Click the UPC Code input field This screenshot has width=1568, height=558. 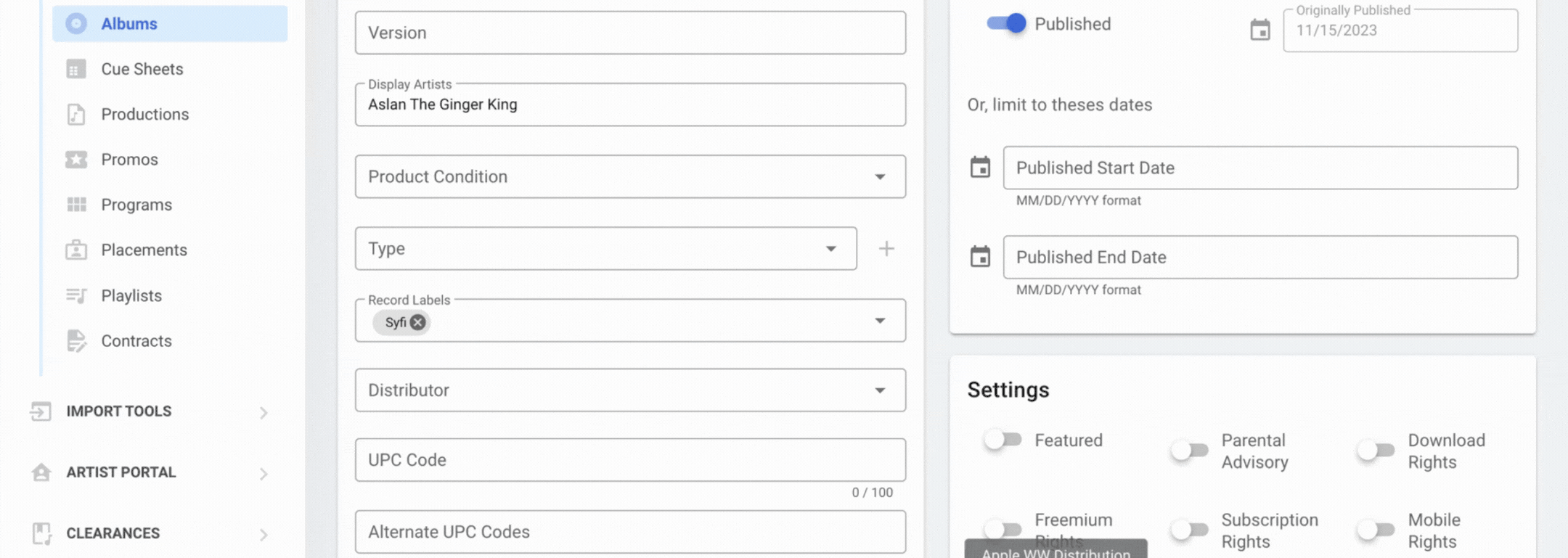pyautogui.click(x=629, y=460)
